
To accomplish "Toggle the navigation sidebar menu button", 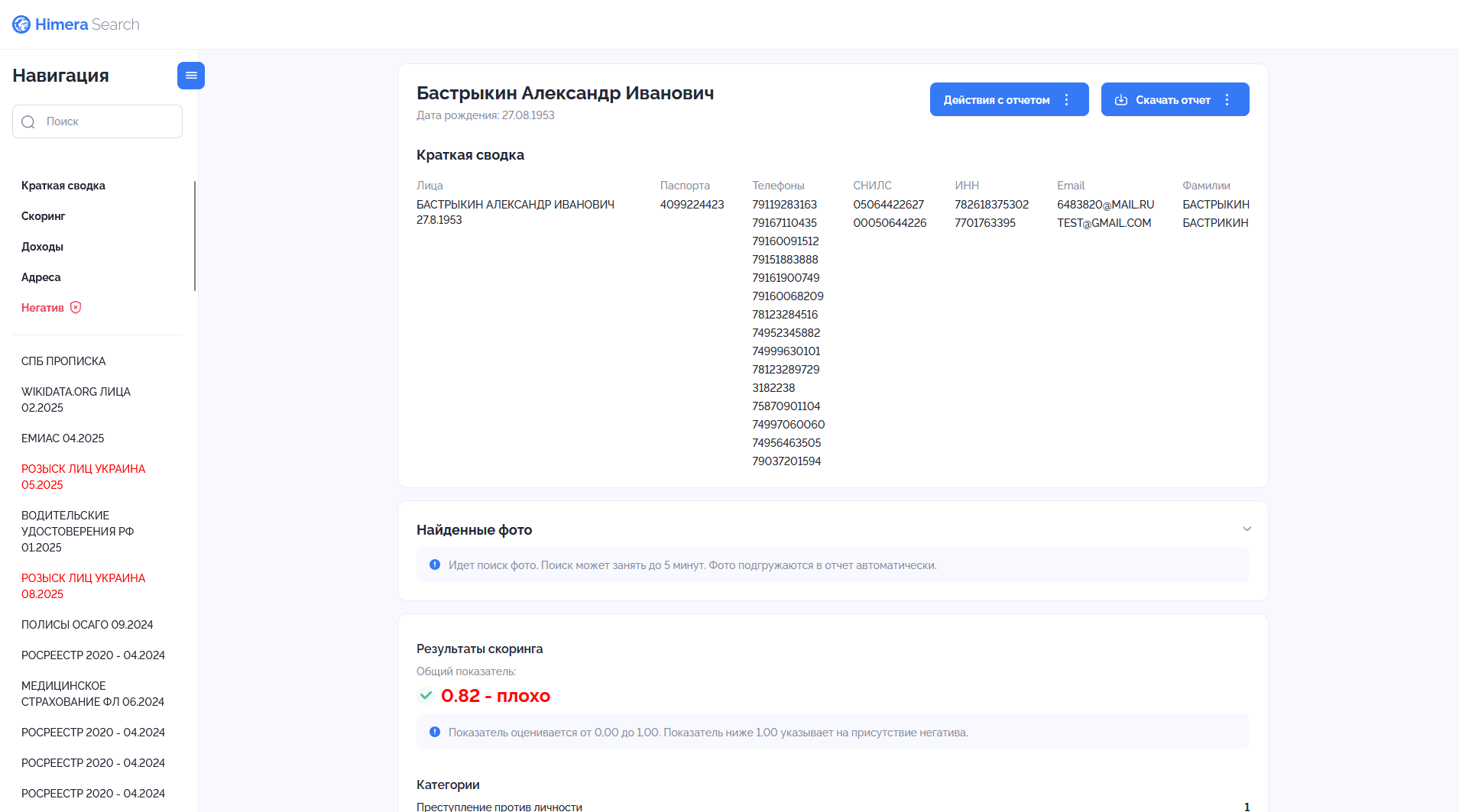I will pyautogui.click(x=191, y=76).
